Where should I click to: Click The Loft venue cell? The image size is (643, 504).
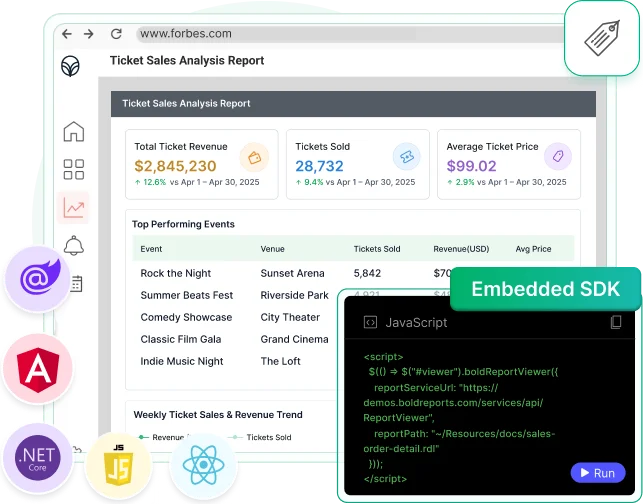280,361
